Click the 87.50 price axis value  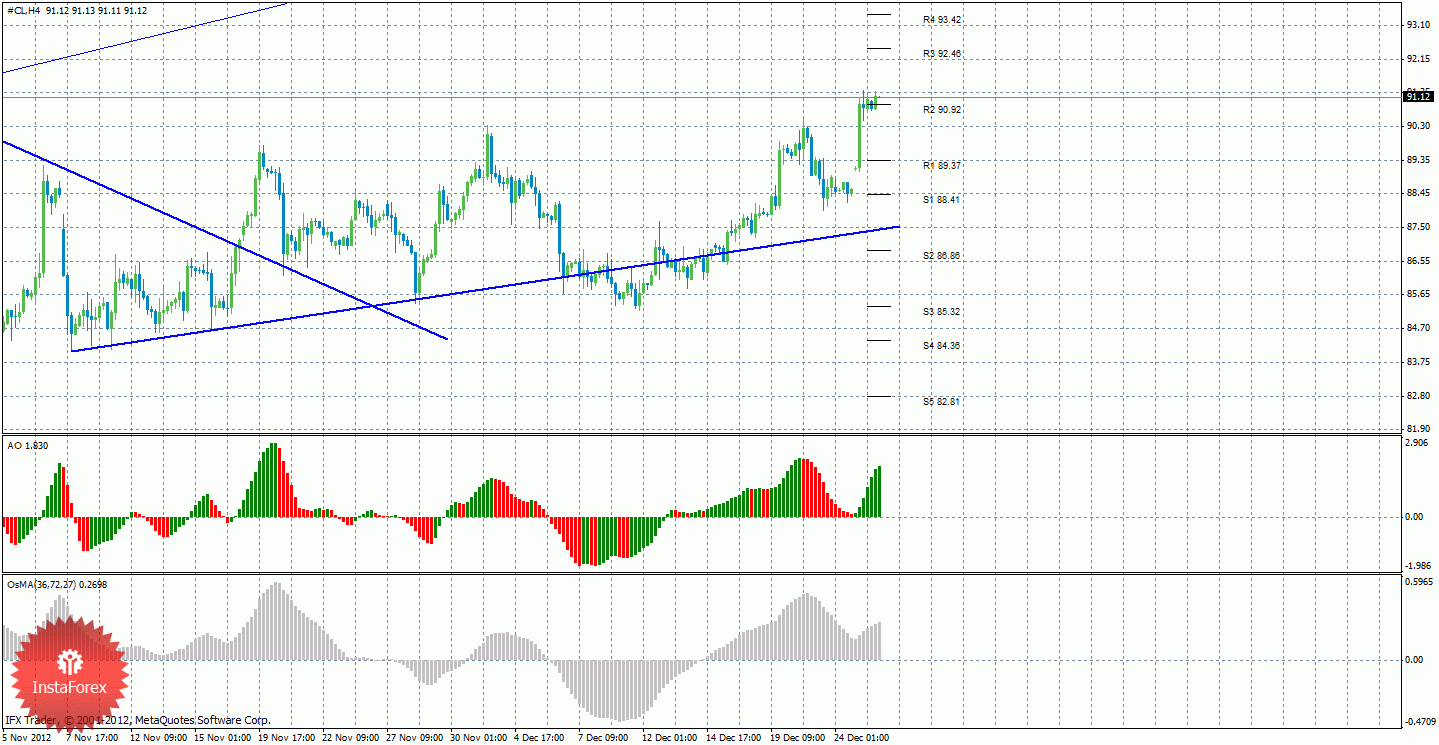click(1418, 227)
